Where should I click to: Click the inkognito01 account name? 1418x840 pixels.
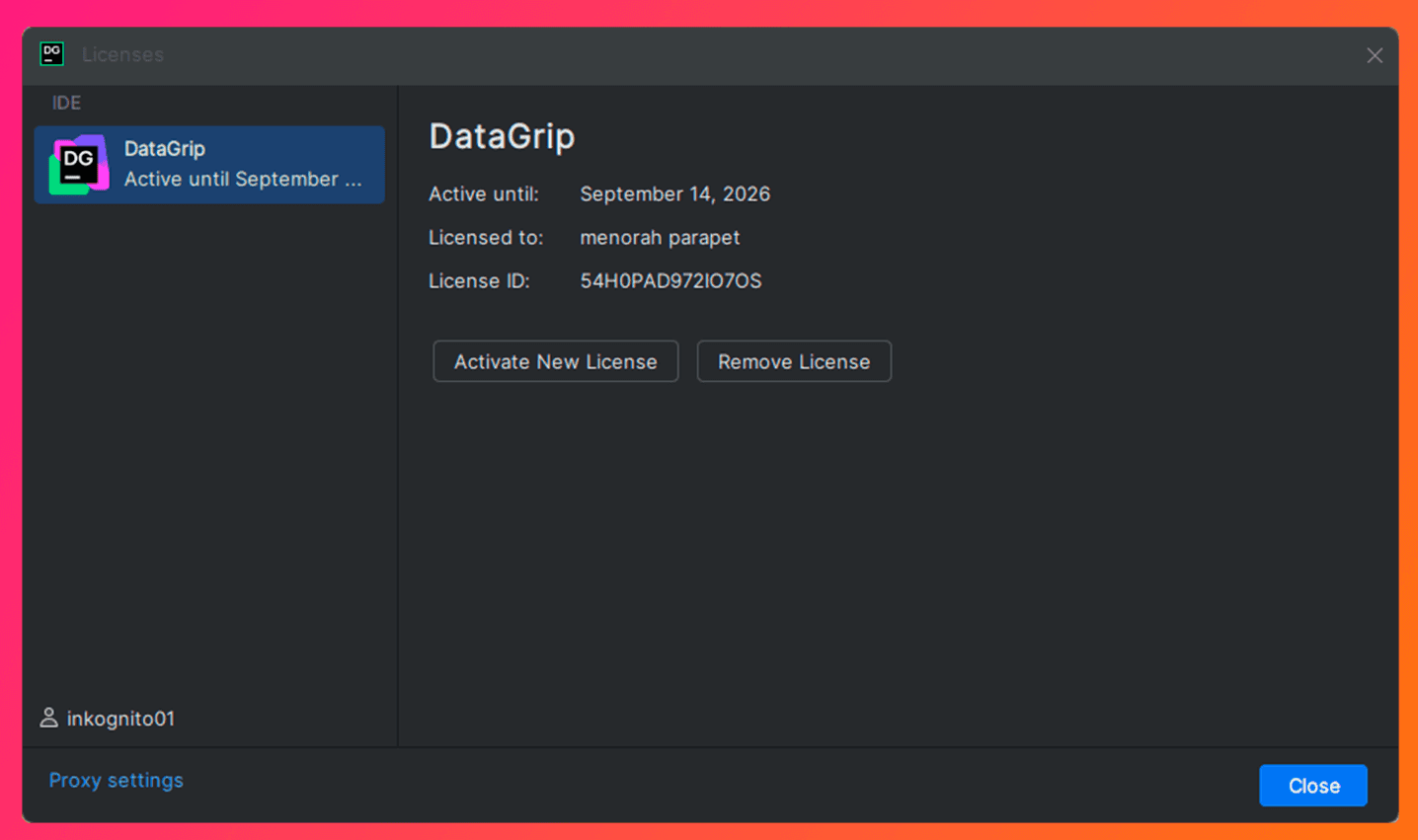click(120, 719)
